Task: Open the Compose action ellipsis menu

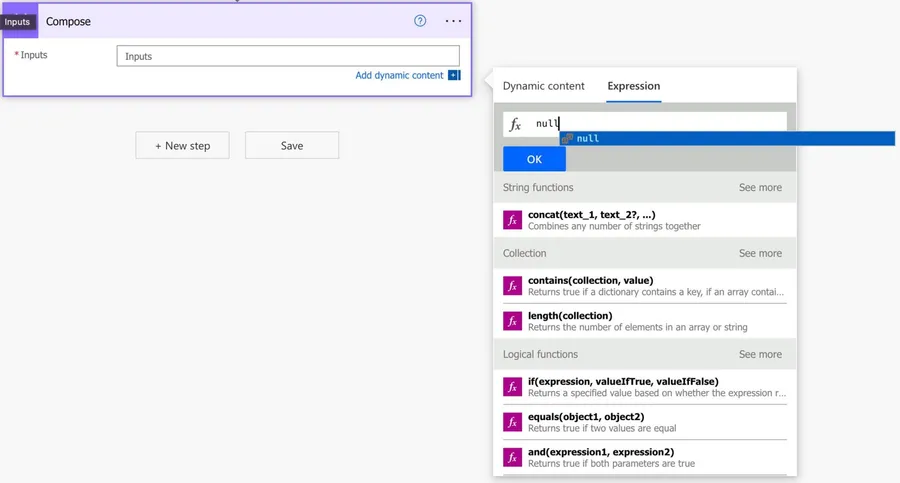Action: pyautogui.click(x=453, y=21)
